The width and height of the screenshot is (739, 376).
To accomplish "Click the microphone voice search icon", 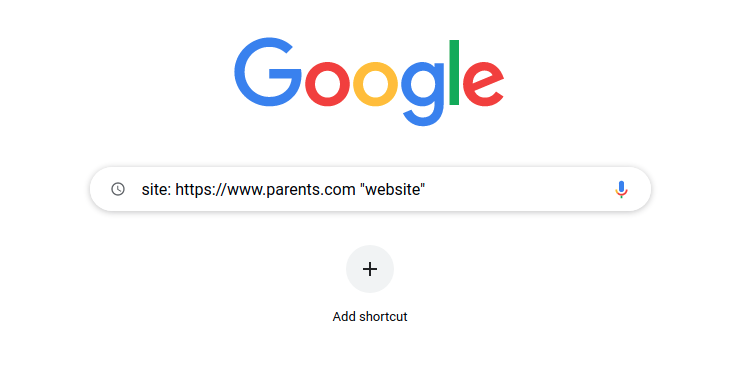I will [621, 189].
